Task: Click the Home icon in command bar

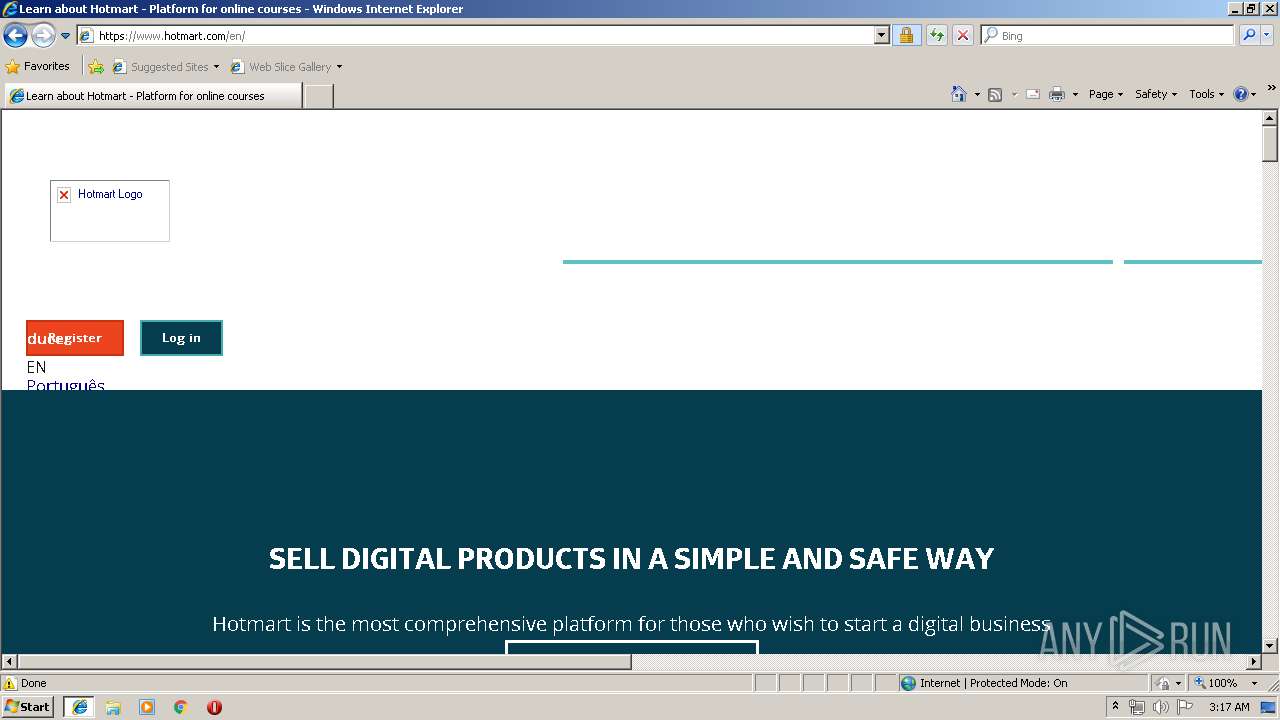Action: coord(959,94)
